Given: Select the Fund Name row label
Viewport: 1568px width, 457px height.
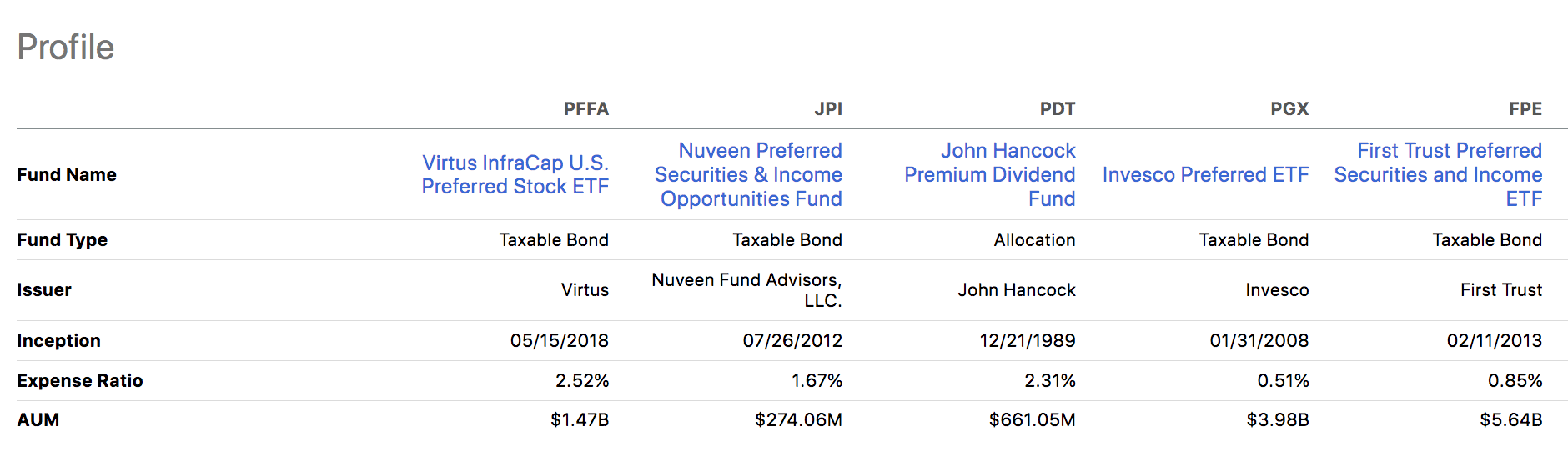Looking at the screenshot, I should (67, 174).
